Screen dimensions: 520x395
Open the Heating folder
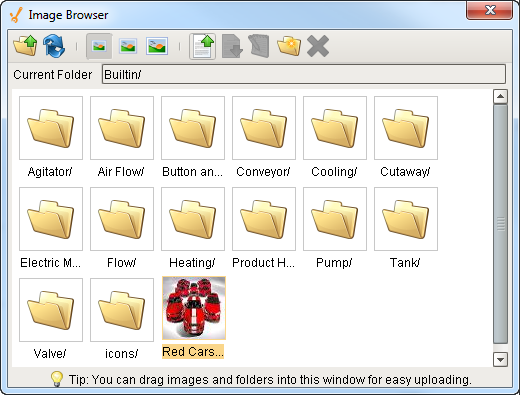tap(193, 219)
